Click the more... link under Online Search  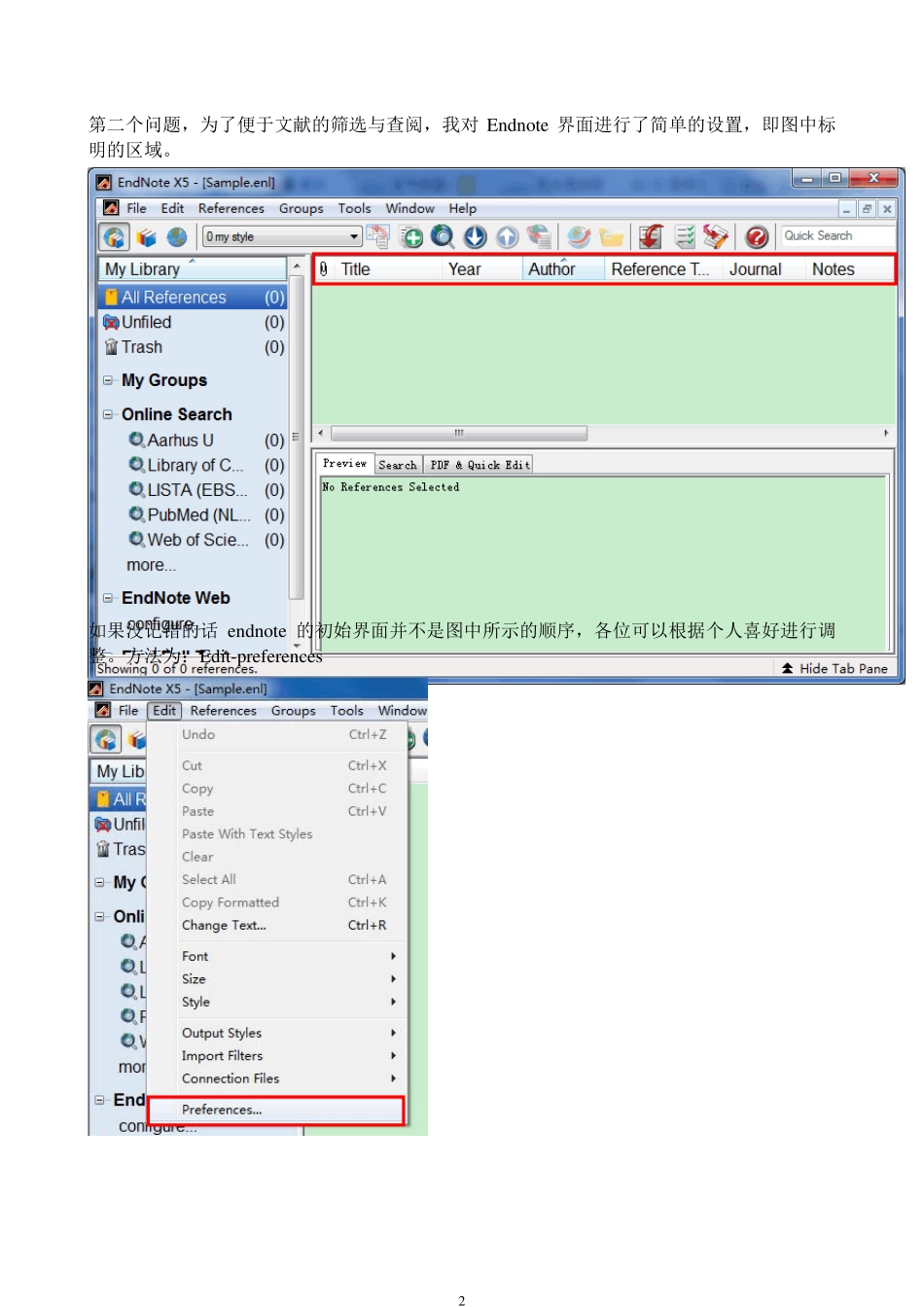point(151,565)
